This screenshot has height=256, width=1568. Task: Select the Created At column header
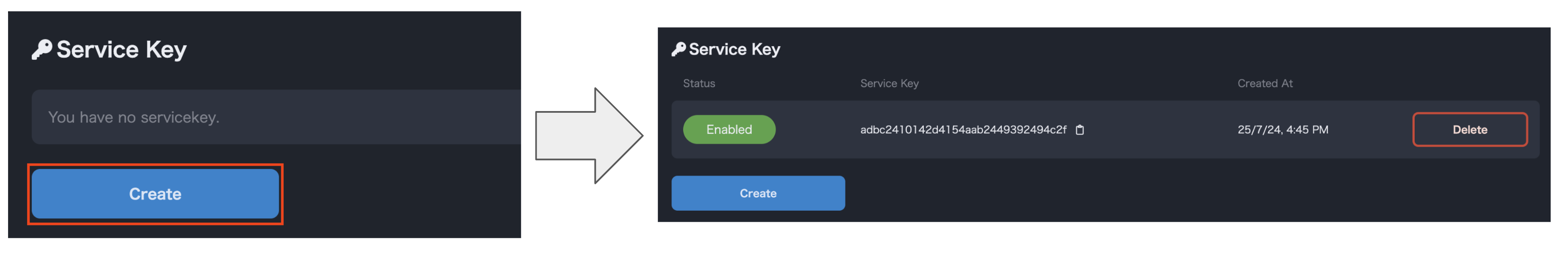(x=1264, y=83)
